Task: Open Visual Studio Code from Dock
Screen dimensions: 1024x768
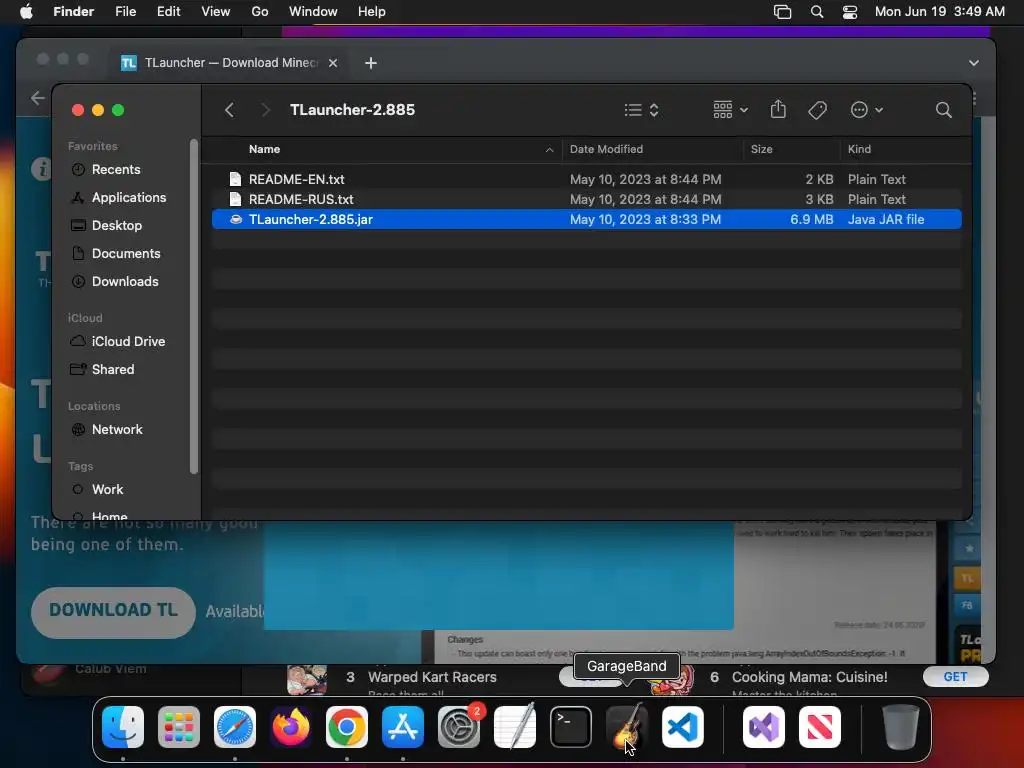Action: 683,726
